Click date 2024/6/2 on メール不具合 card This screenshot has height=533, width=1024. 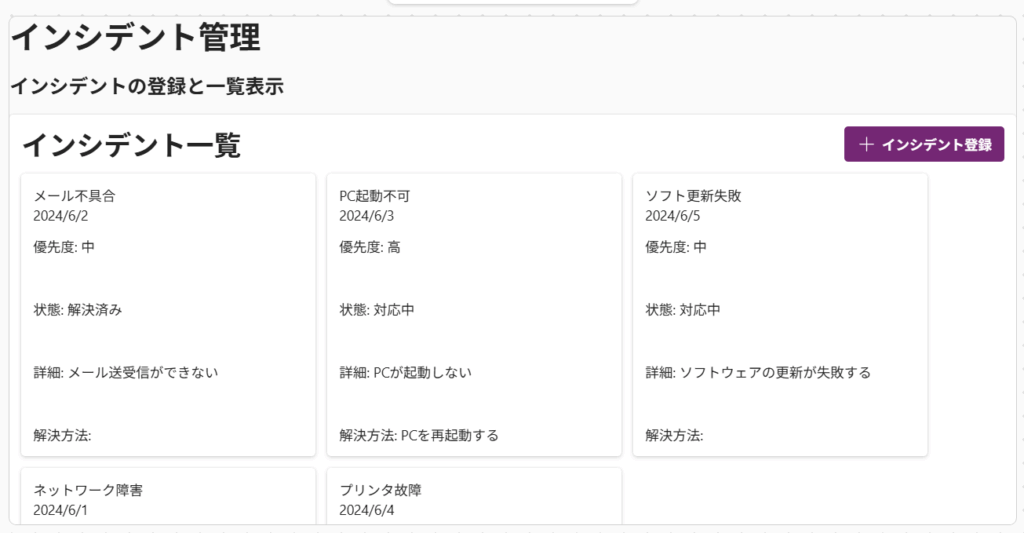point(62,215)
